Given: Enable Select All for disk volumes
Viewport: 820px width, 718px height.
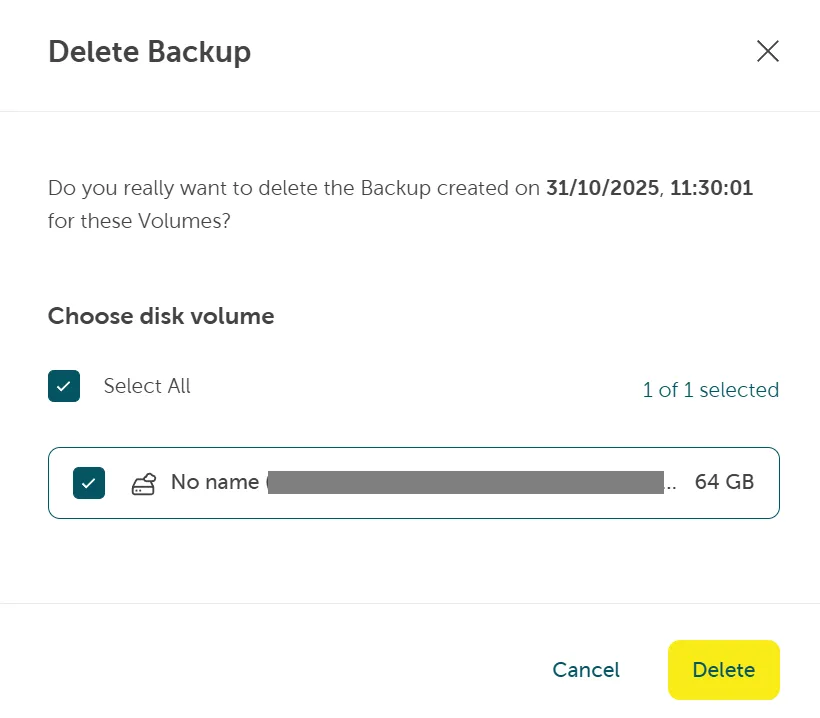Looking at the screenshot, I should 63,386.
